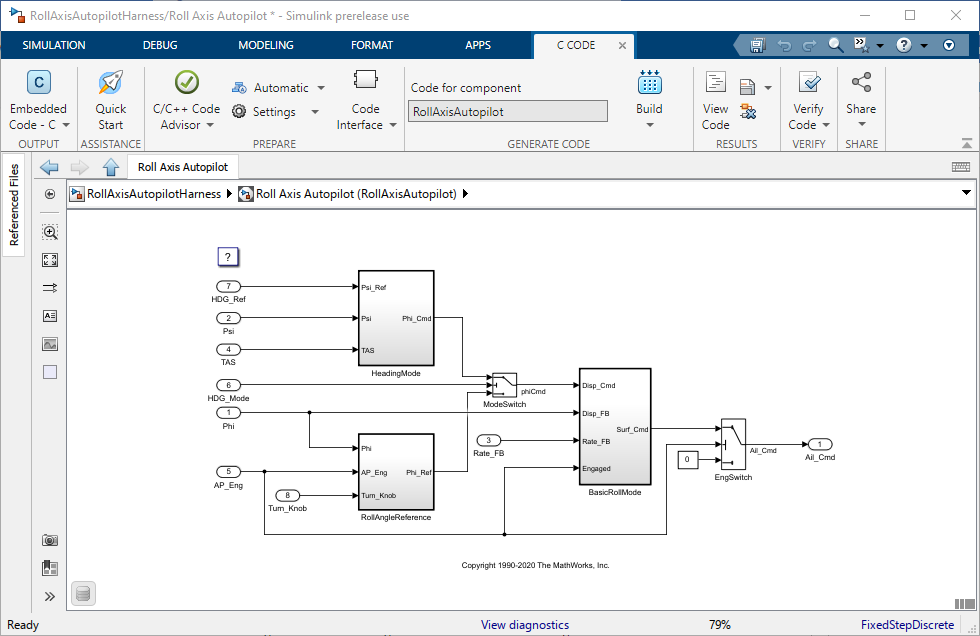Add an annotation using the sidebar icon
The width and height of the screenshot is (980, 636).
pyautogui.click(x=49, y=315)
